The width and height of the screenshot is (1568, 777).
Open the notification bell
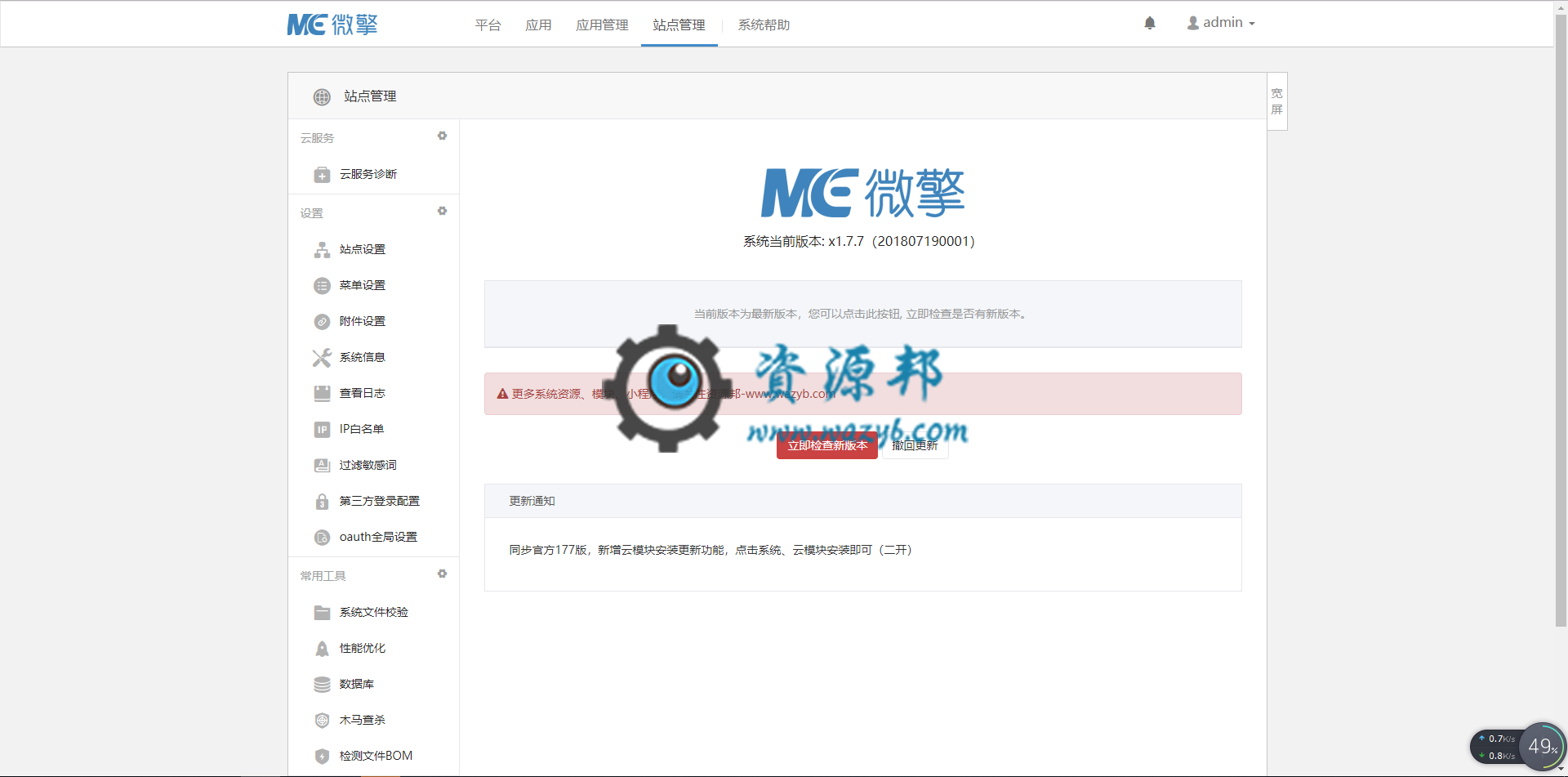pos(1150,23)
